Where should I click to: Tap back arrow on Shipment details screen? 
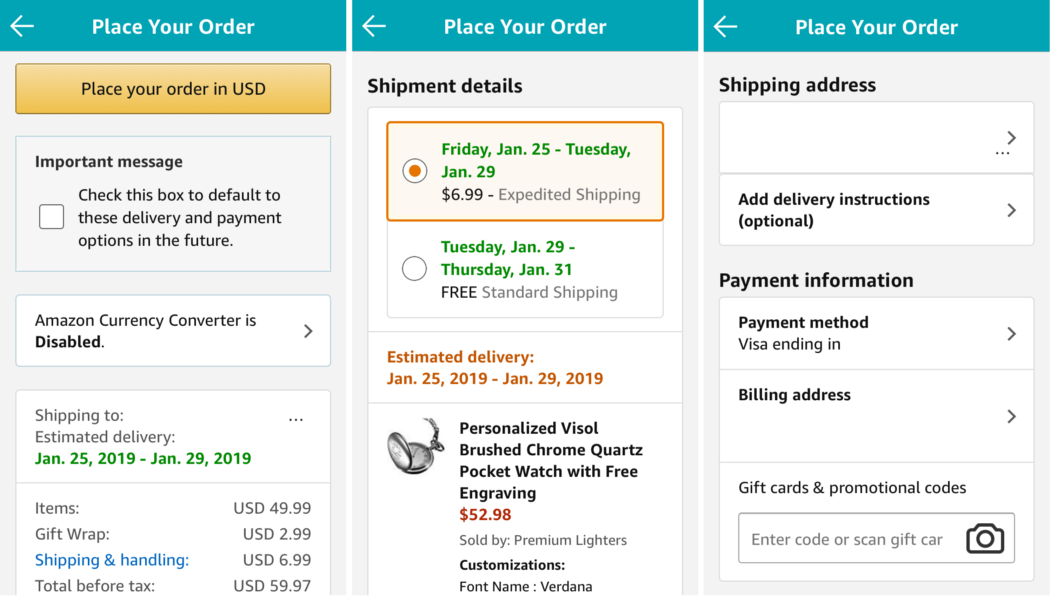[374, 26]
